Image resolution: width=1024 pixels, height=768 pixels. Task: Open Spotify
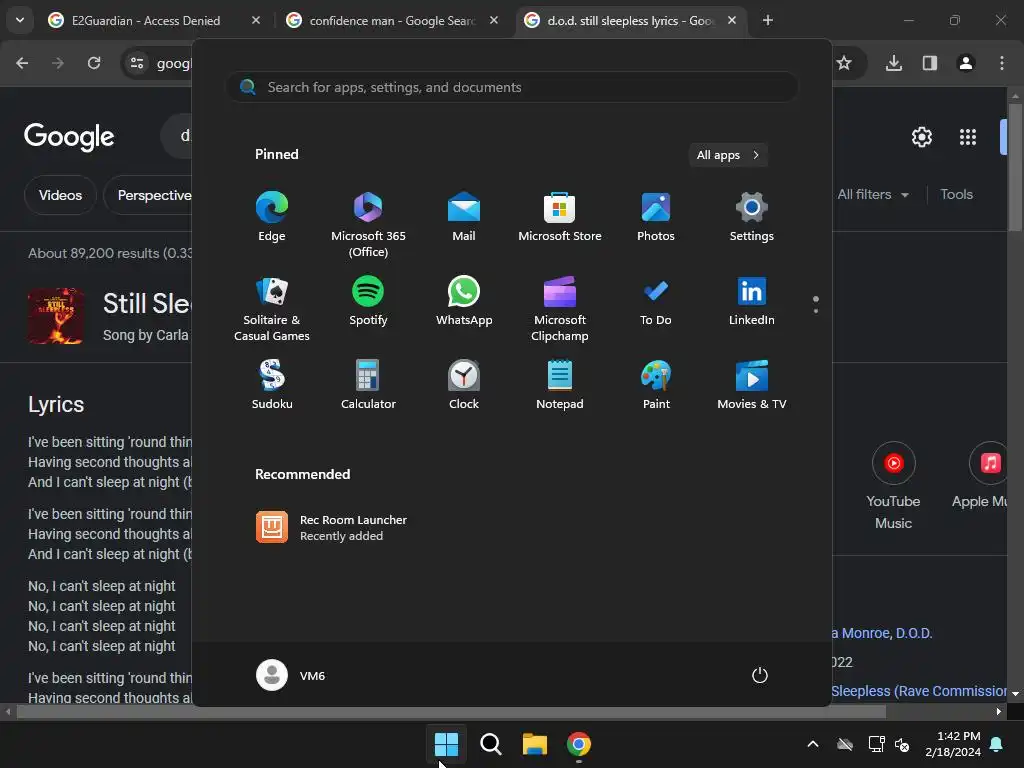[368, 301]
